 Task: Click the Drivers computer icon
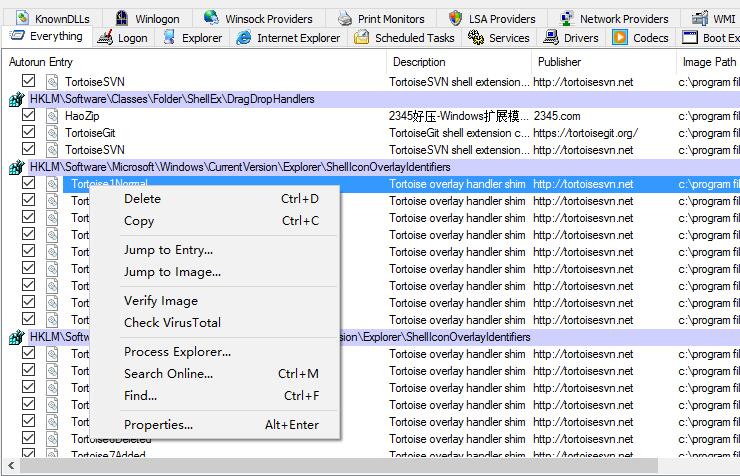pyautogui.click(x=551, y=37)
